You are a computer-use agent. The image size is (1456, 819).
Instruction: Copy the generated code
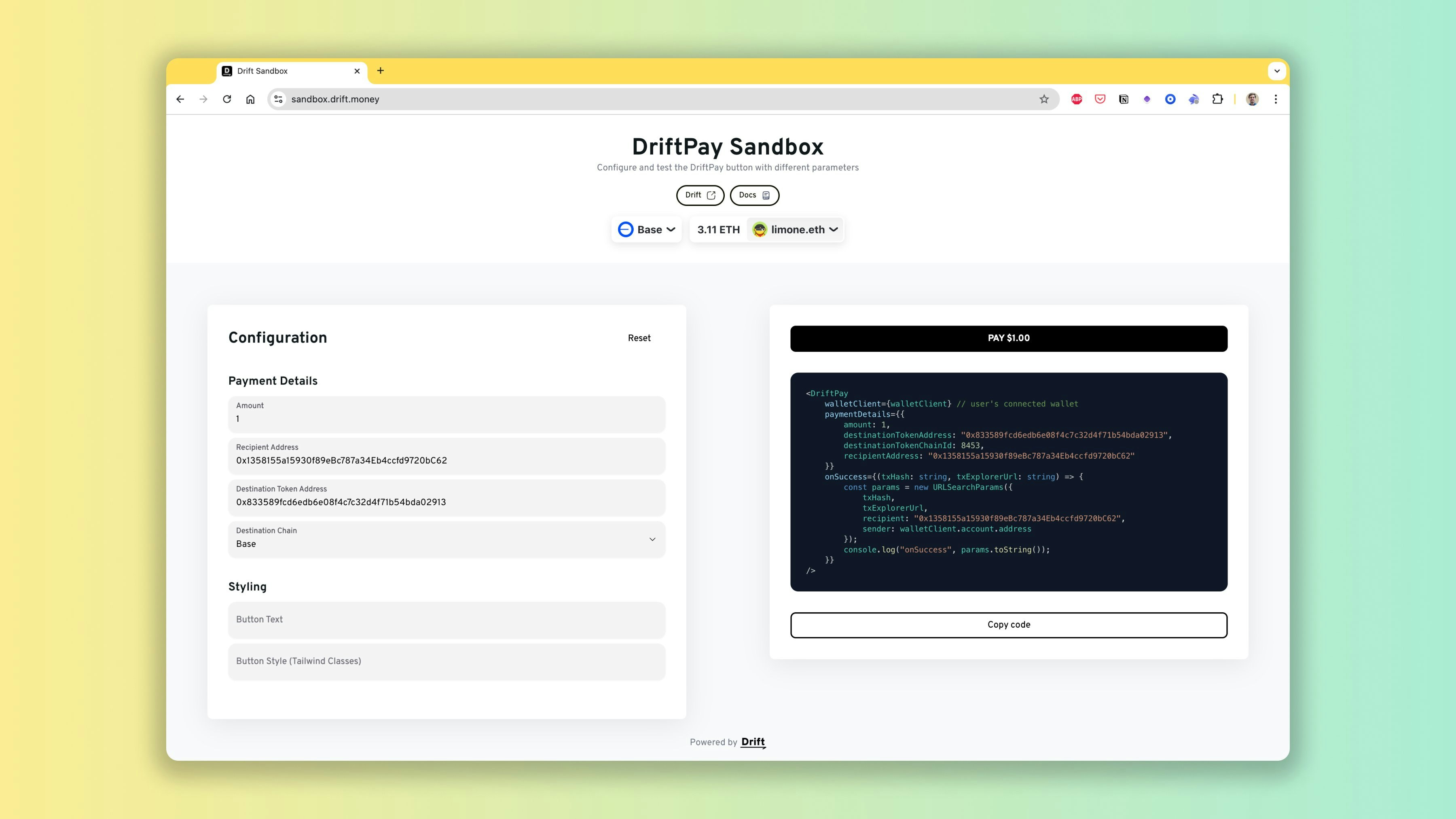[1008, 624]
